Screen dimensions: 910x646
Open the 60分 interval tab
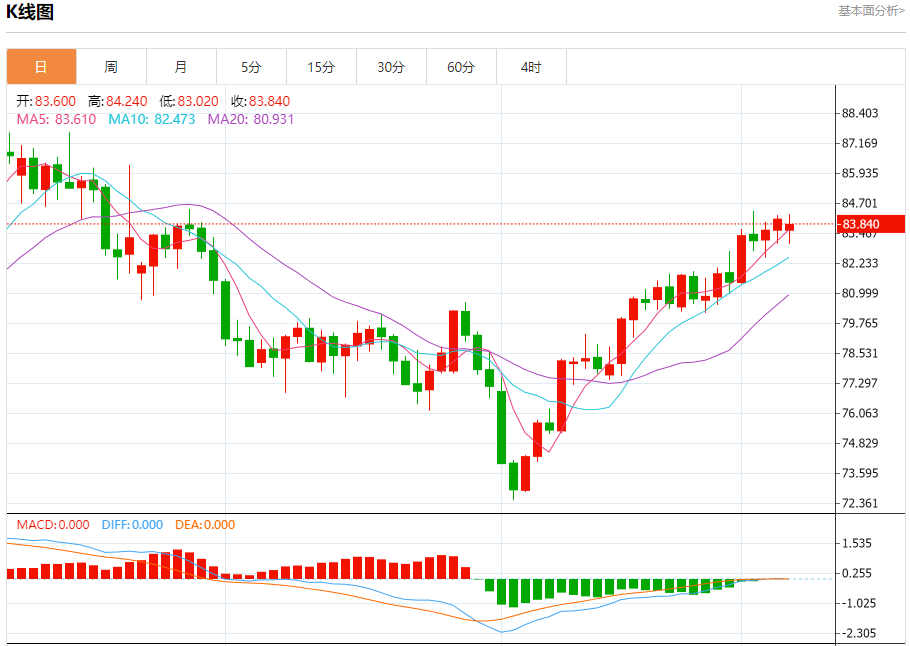(x=461, y=67)
